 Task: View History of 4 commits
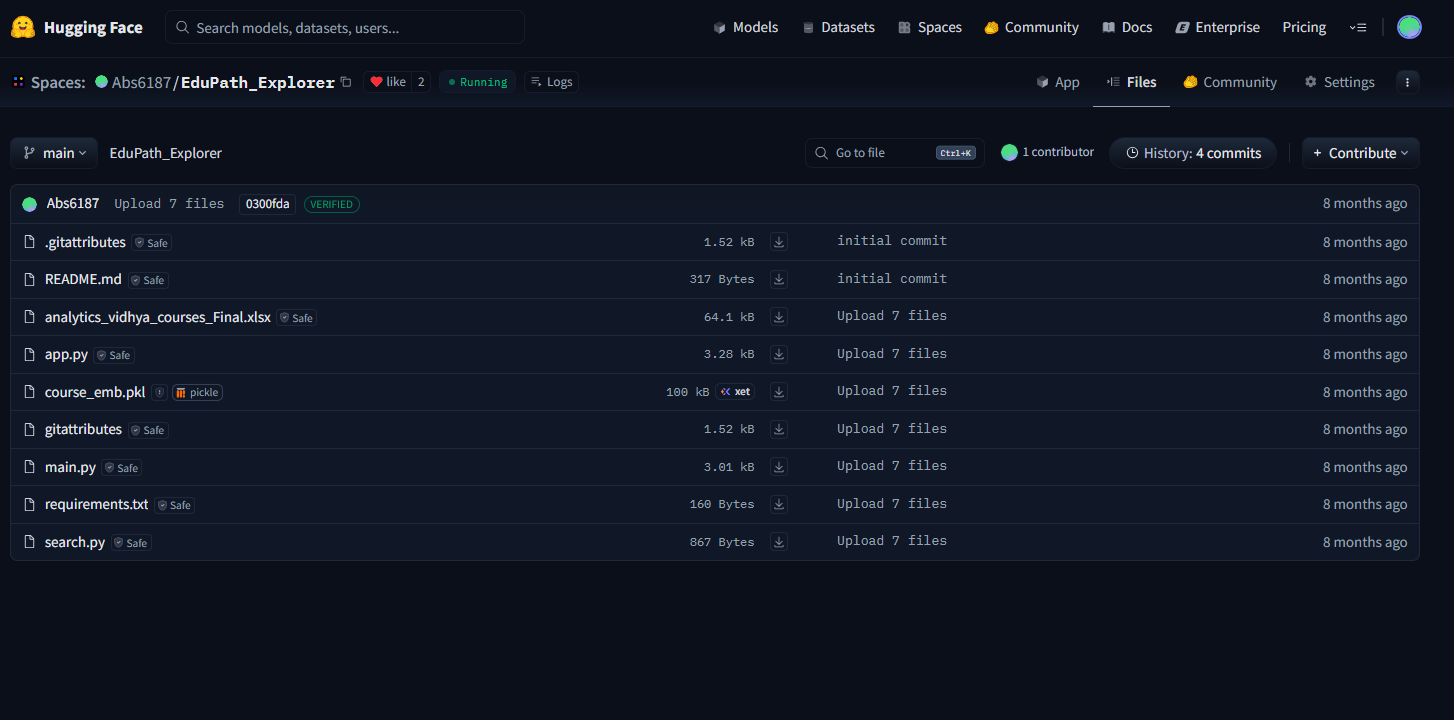pyautogui.click(x=1193, y=153)
